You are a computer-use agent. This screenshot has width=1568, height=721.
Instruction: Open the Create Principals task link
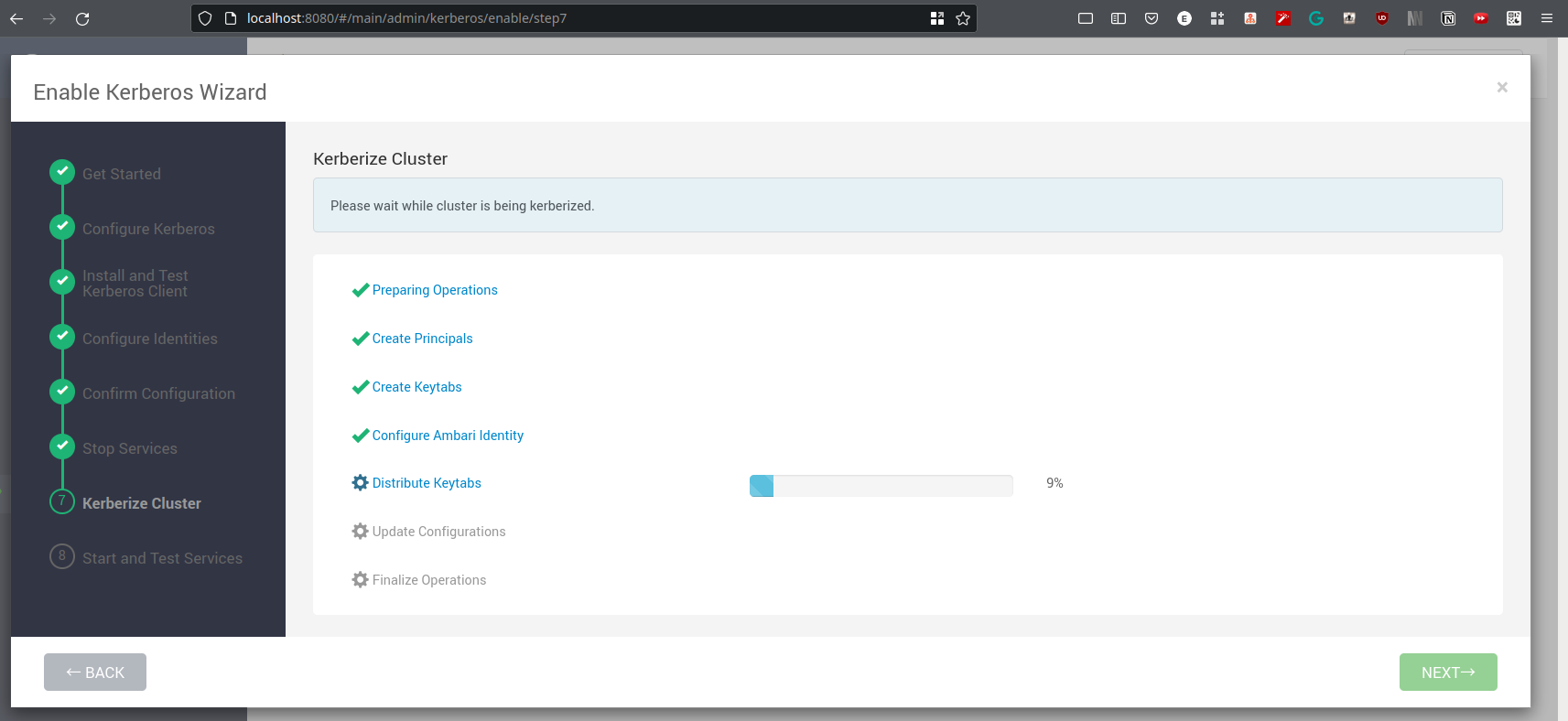(422, 339)
